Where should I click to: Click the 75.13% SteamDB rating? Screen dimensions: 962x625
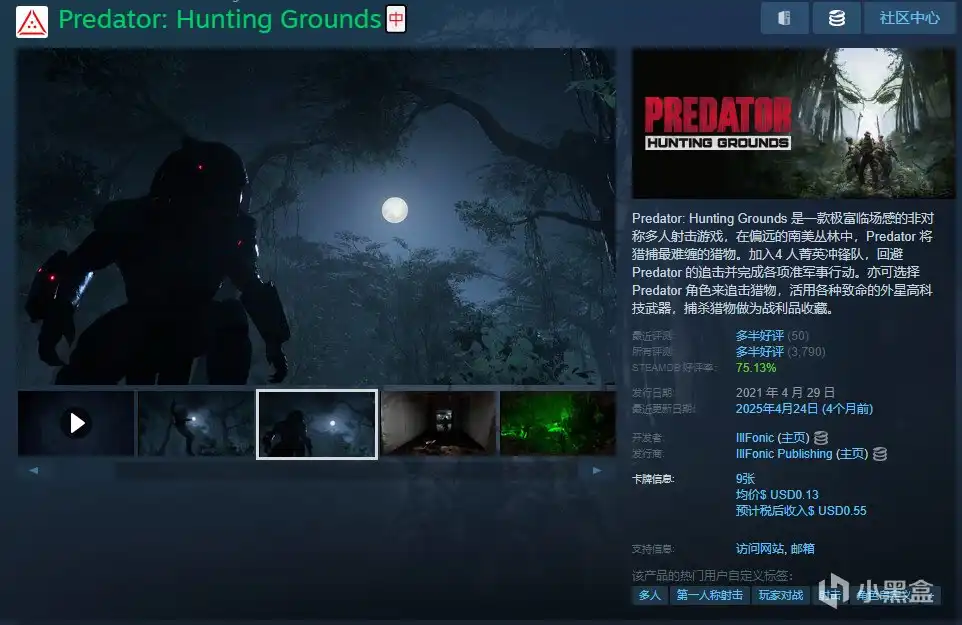click(x=756, y=367)
